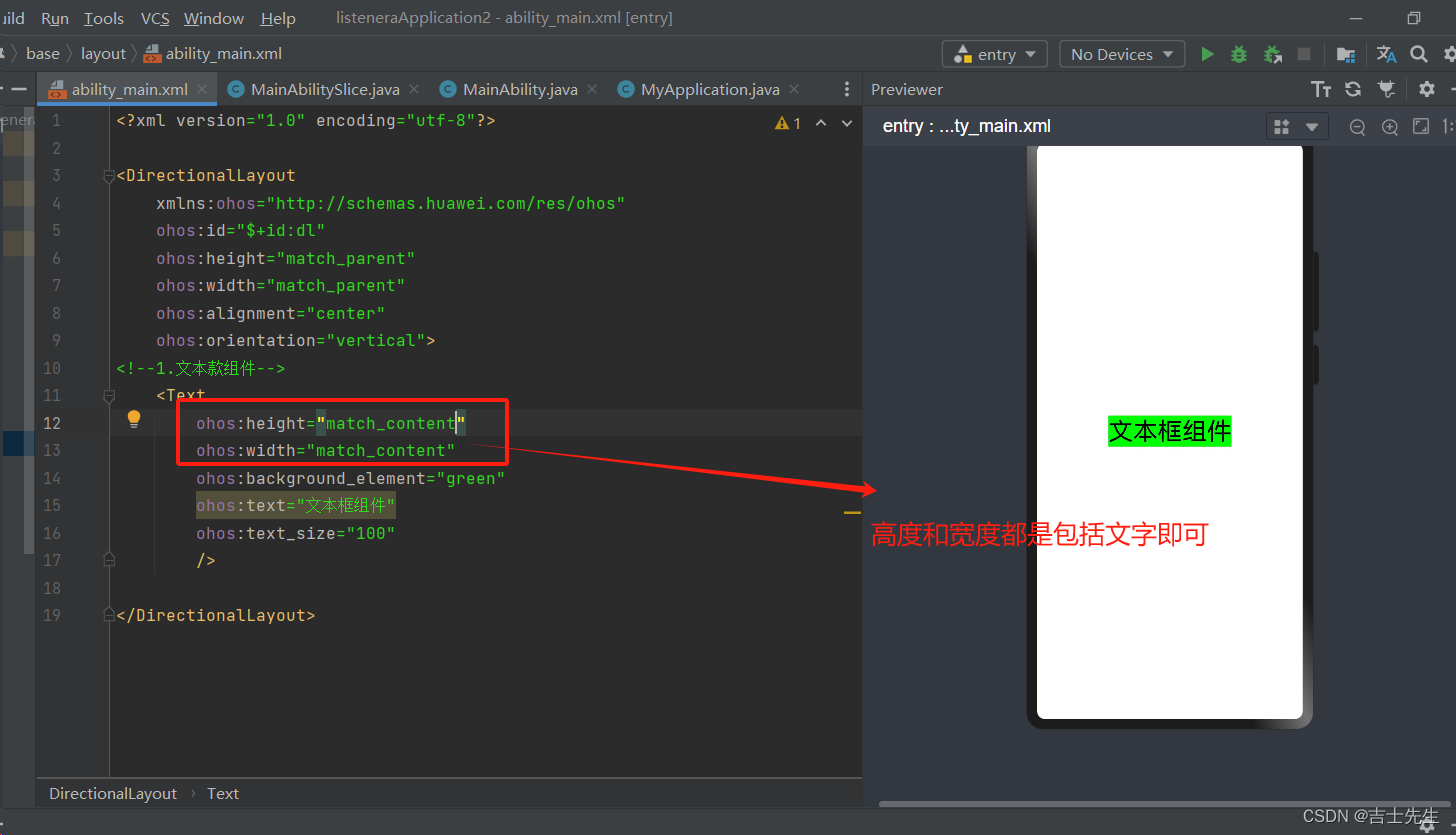Close the MainAbility.java tab
This screenshot has width=1456, height=835.
pyautogui.click(x=592, y=89)
